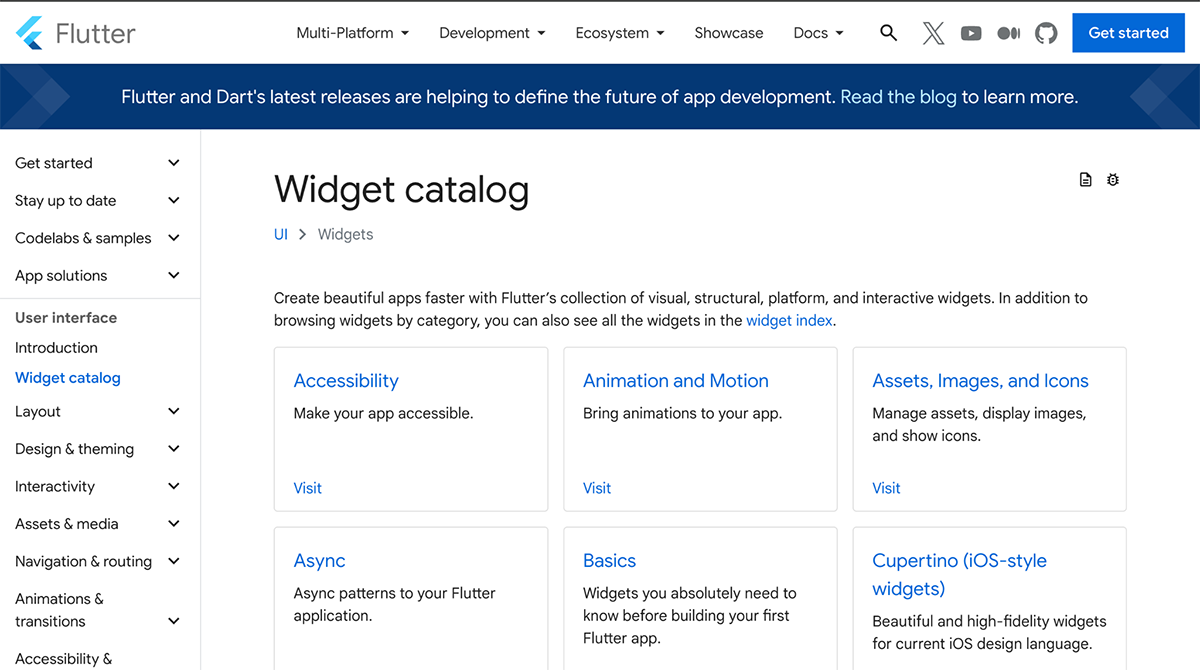1200x670 pixels.
Task: Open Flutter's X profile icon
Action: point(933,32)
